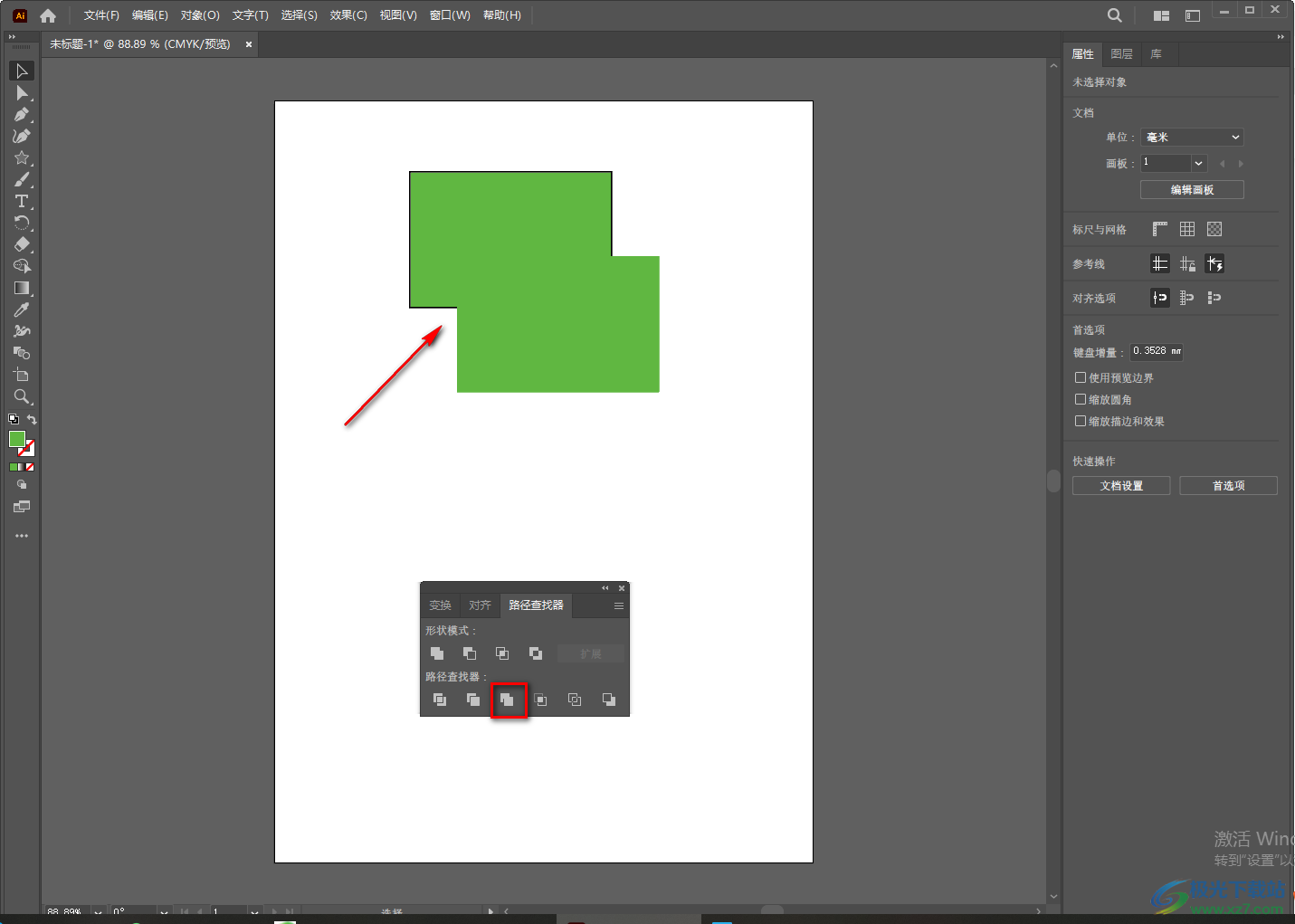Click the small Color mode swatch button
The width and height of the screenshot is (1295, 924).
pos(14,467)
